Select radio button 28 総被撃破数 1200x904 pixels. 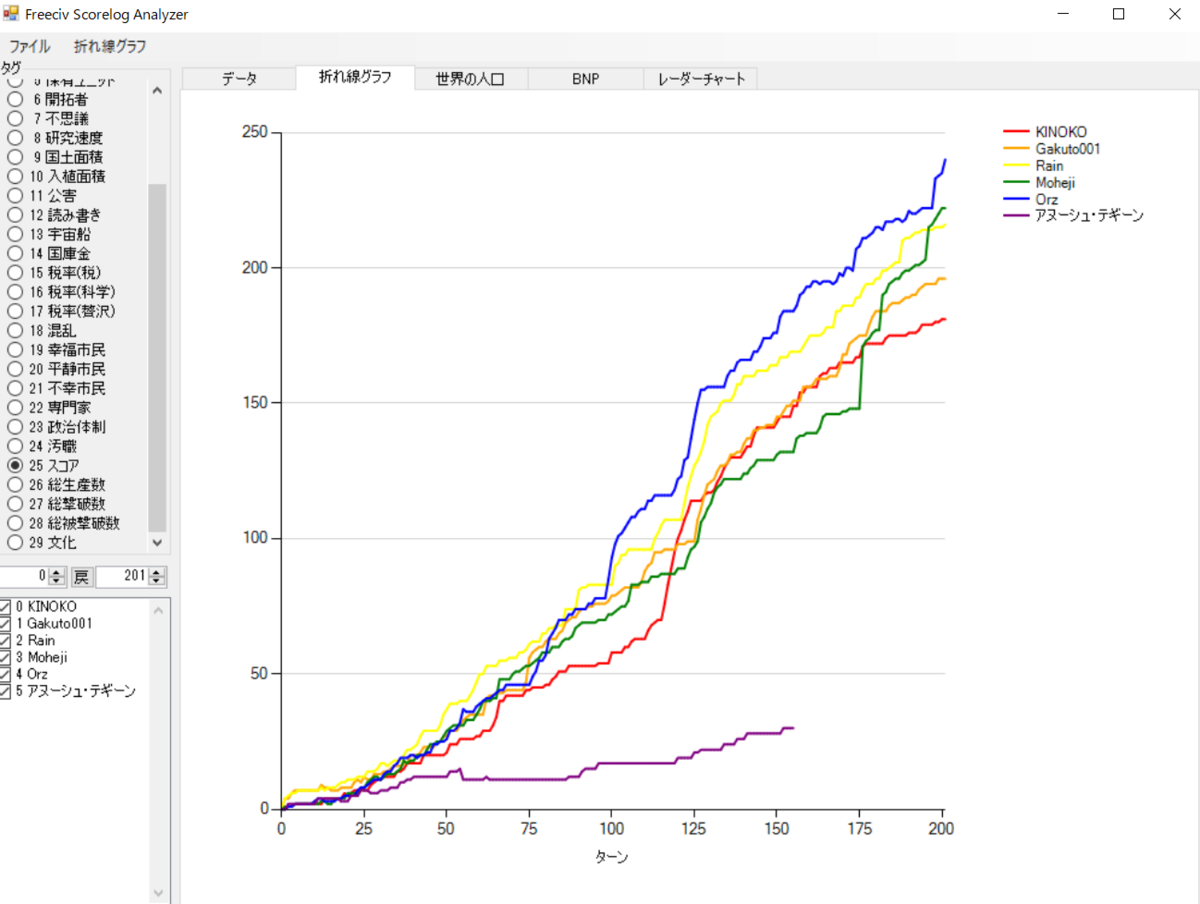pyautogui.click(x=15, y=523)
